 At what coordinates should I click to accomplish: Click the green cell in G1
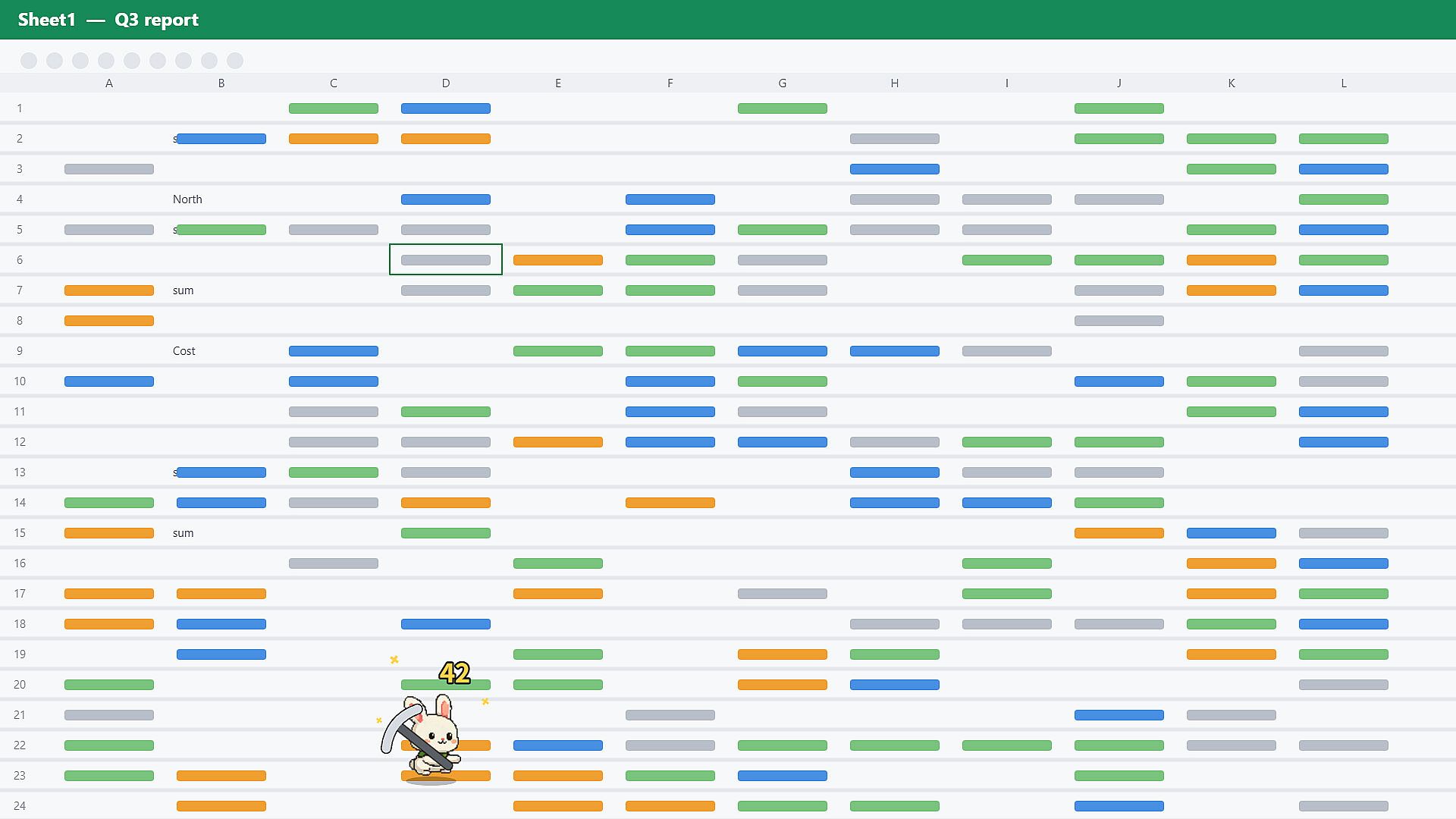coord(783,108)
